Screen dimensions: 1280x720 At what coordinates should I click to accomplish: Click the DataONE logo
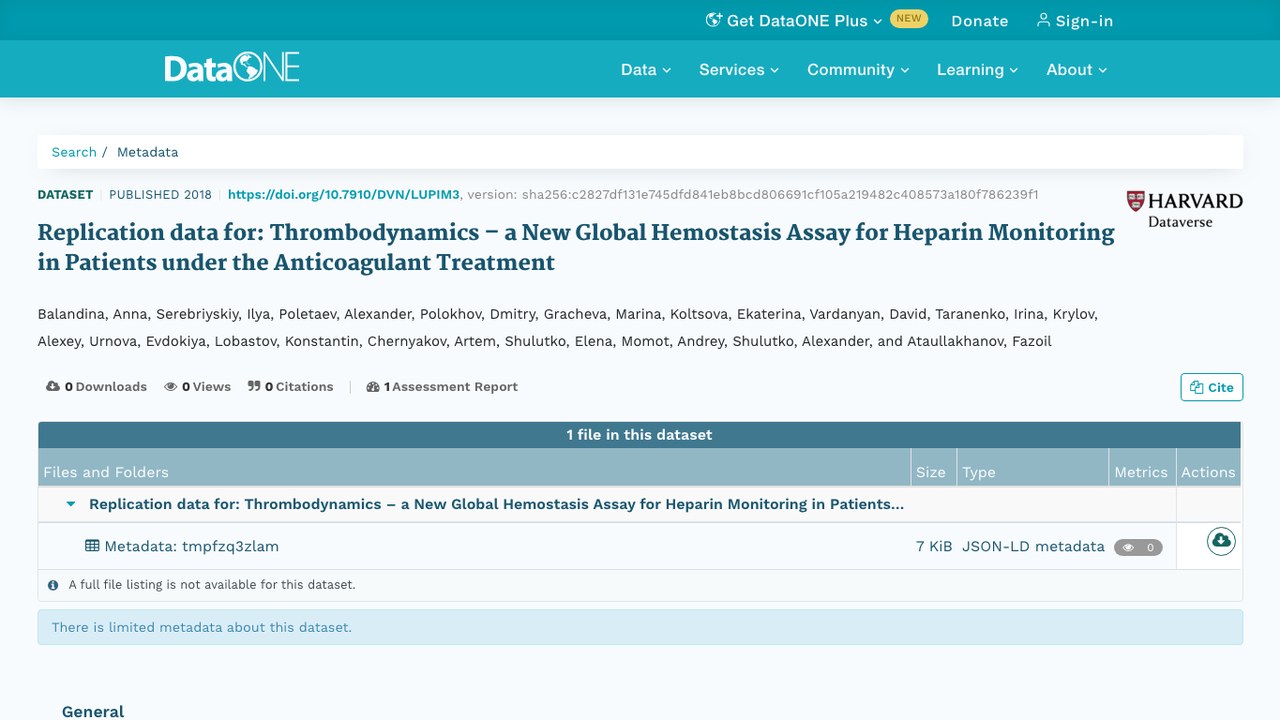232,69
